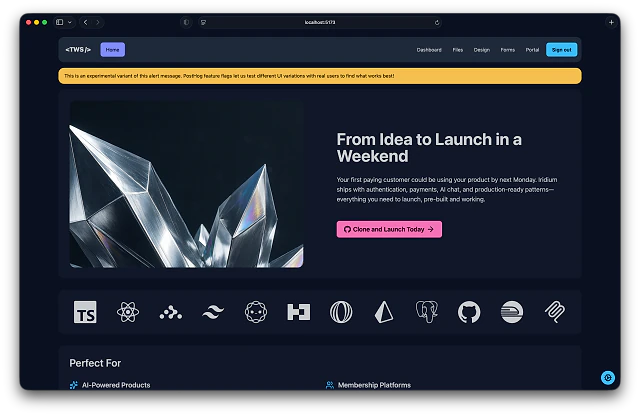Viewport: 640px width, 416px height.
Task: Open the DaisyUI flower face logo
Action: (256, 312)
